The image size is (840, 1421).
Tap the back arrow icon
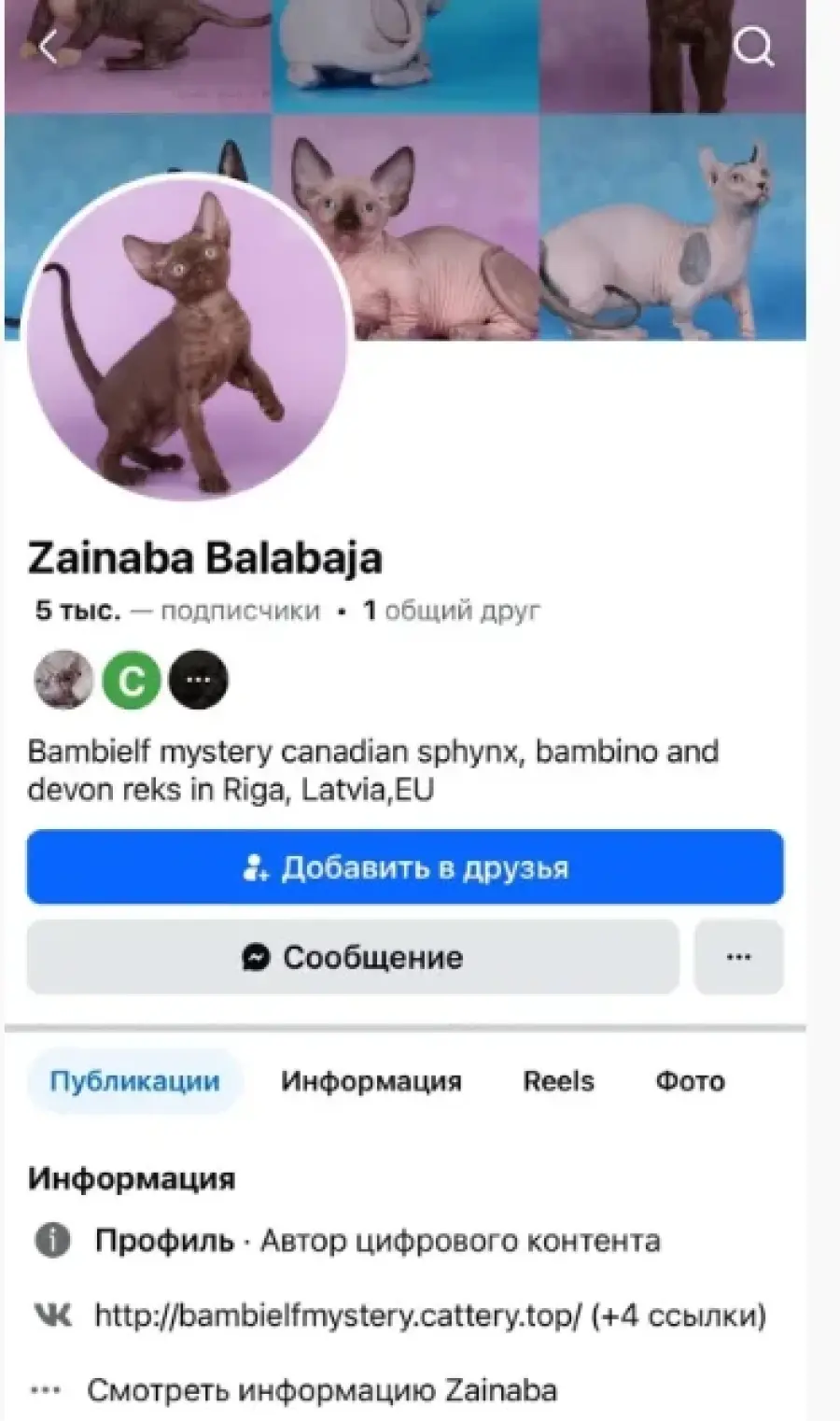coord(49,46)
